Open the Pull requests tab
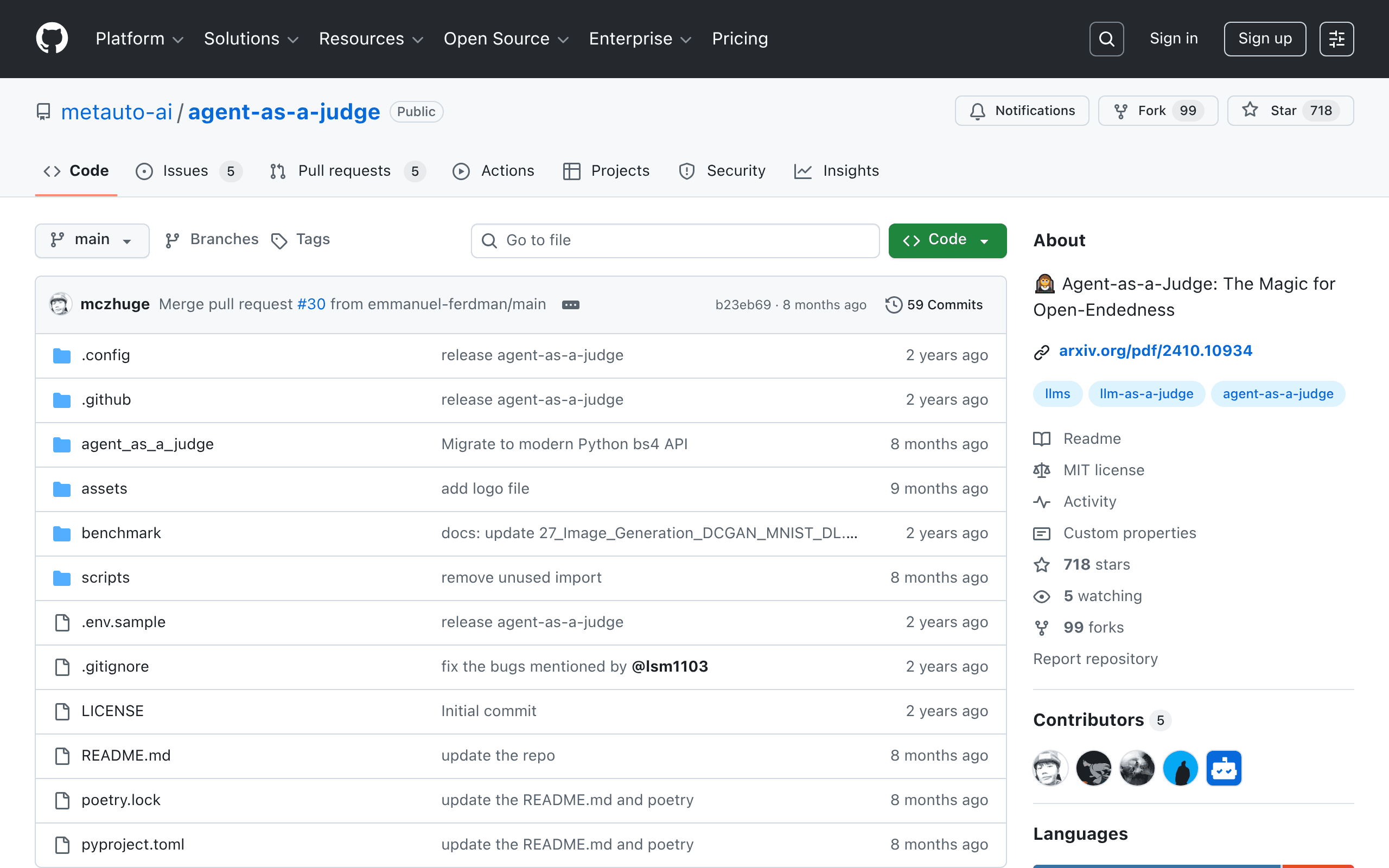The width and height of the screenshot is (1389, 868). [347, 171]
